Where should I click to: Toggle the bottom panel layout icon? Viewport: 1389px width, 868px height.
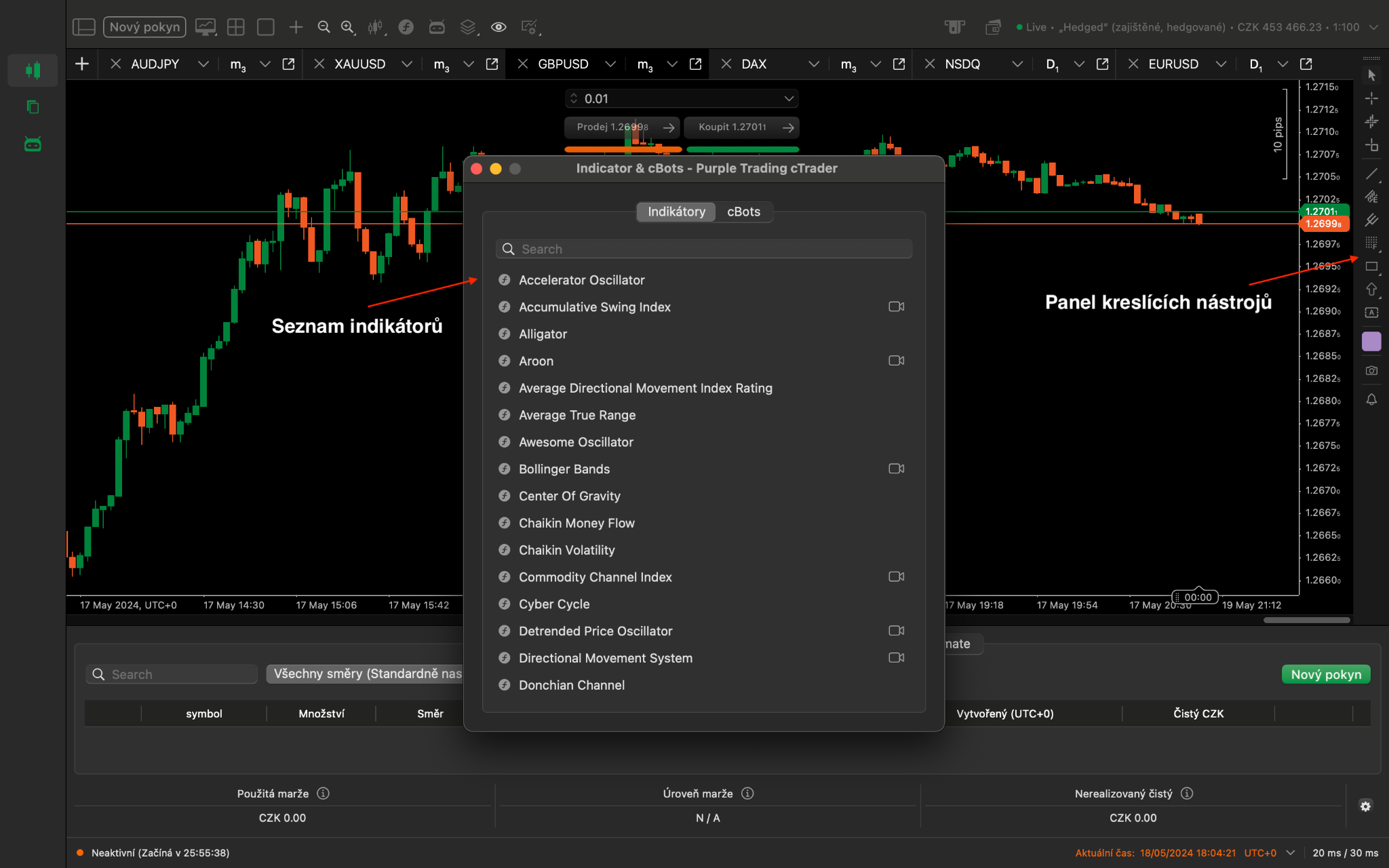(84, 27)
